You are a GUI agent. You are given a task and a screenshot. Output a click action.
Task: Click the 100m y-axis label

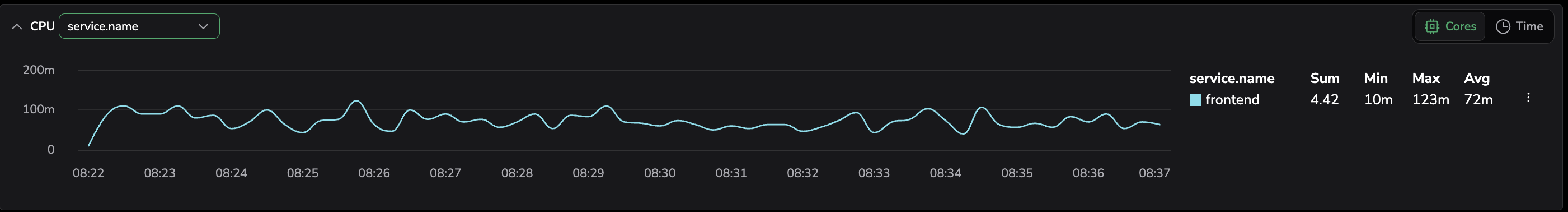(x=39, y=110)
